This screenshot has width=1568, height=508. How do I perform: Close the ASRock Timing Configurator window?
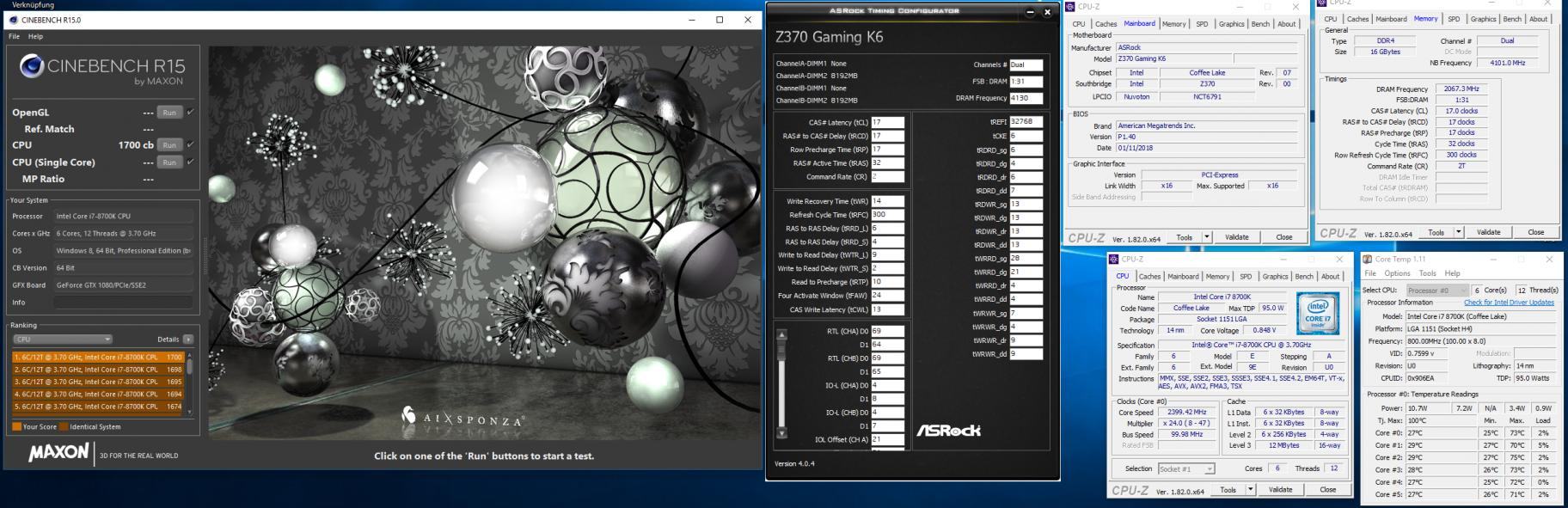click(1047, 11)
